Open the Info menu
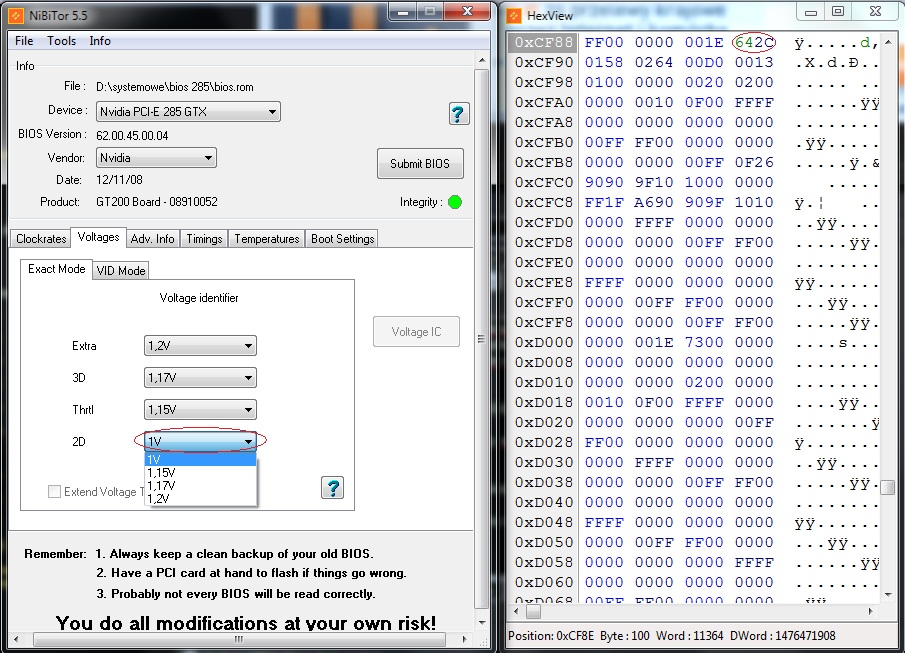Image resolution: width=905 pixels, height=653 pixels. [x=100, y=41]
